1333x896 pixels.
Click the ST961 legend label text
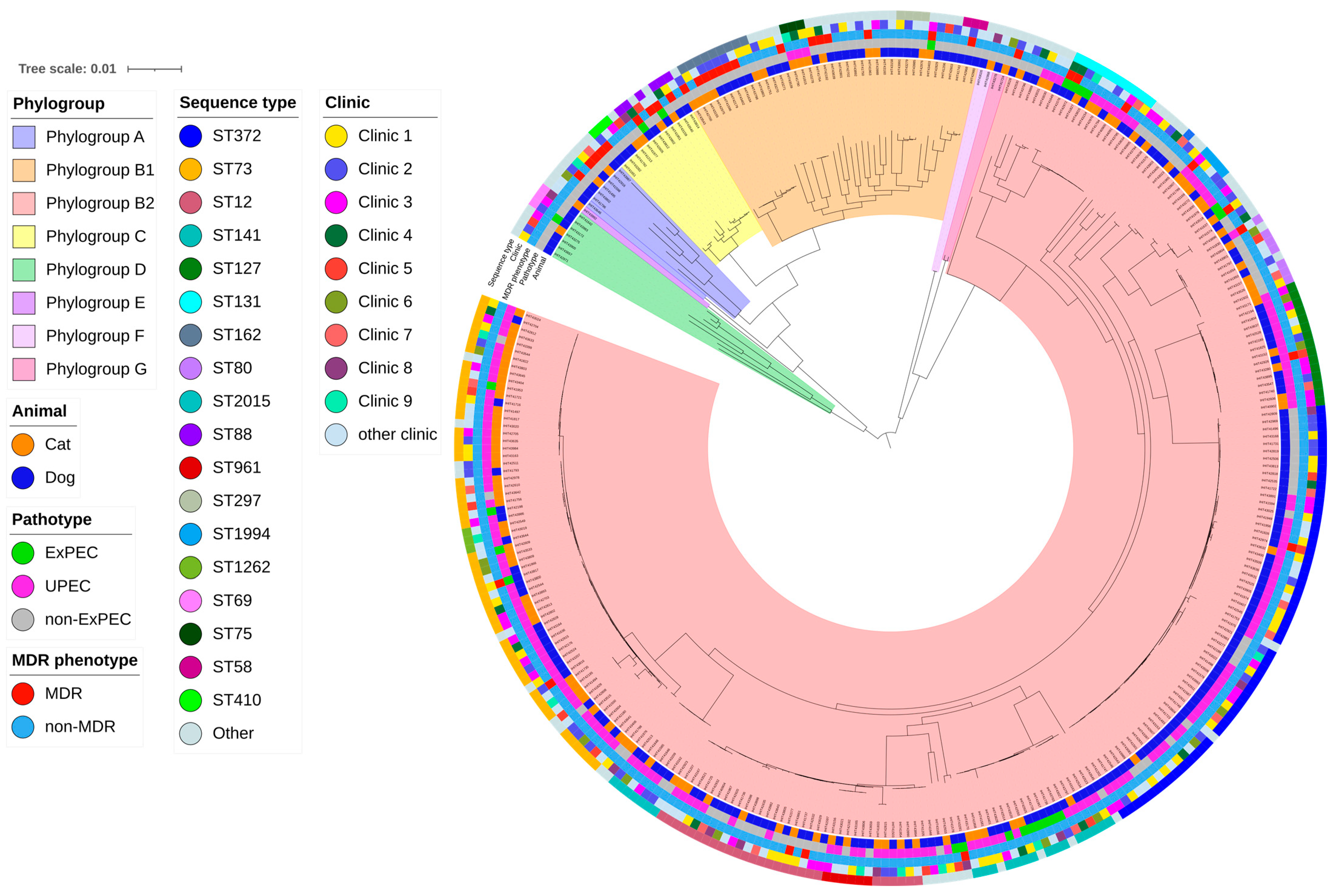237,468
